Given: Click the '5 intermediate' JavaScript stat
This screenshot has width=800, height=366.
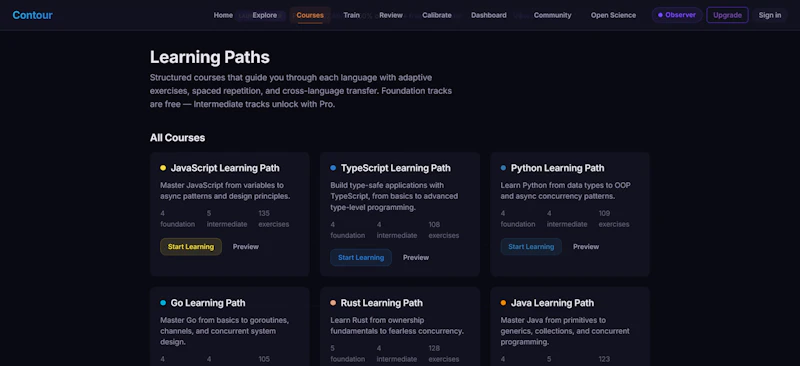Looking at the screenshot, I should coord(227,218).
